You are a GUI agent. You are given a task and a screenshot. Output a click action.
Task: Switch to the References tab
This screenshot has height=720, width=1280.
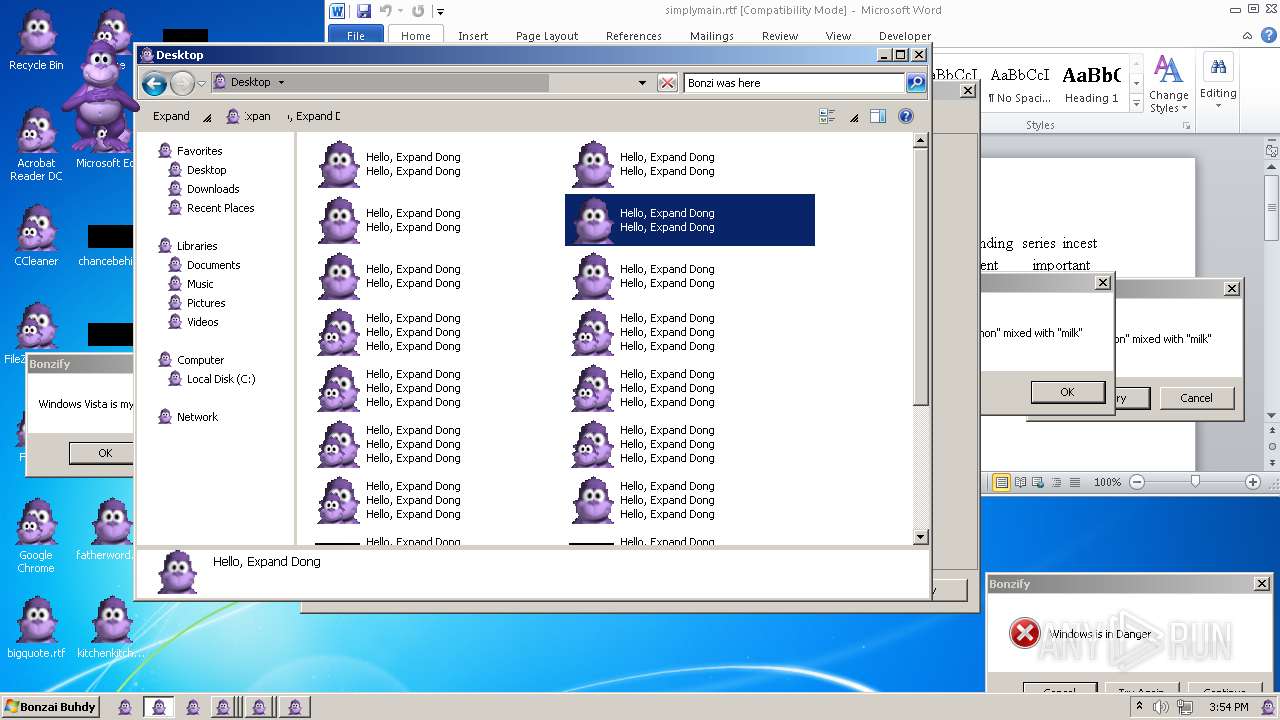pos(634,36)
